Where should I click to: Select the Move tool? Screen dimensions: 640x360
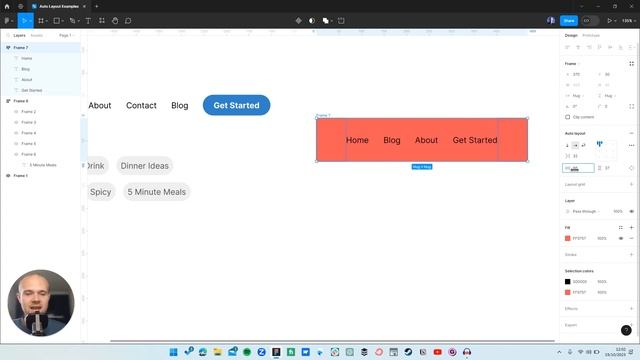[x=24, y=20]
